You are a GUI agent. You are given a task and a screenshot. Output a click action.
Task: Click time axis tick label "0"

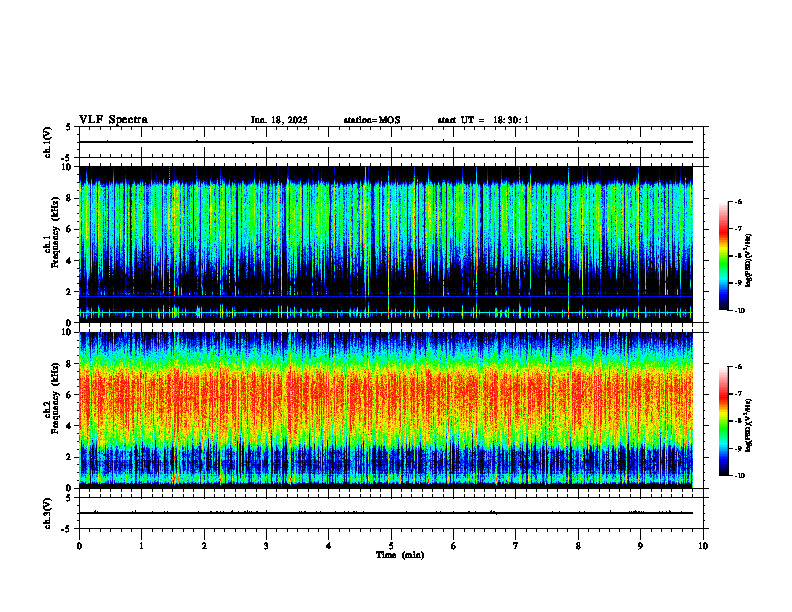click(79, 546)
